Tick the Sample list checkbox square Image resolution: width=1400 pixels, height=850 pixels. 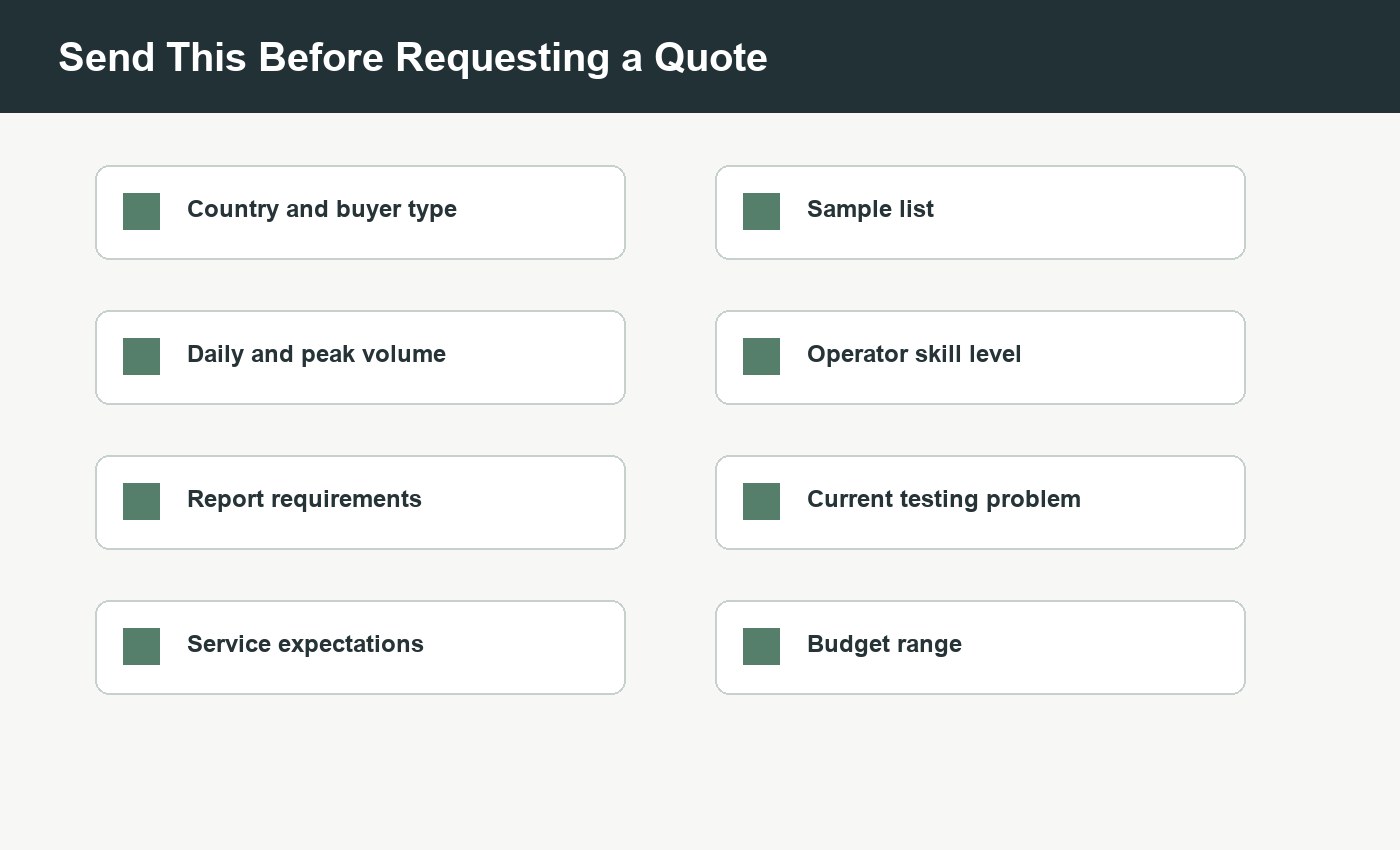[x=761, y=212]
